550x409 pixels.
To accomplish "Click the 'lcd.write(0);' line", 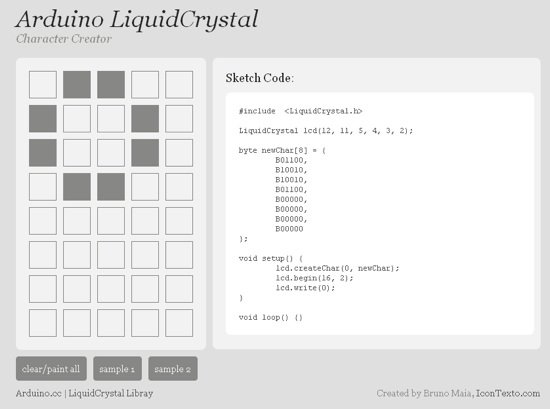I will coord(305,288).
